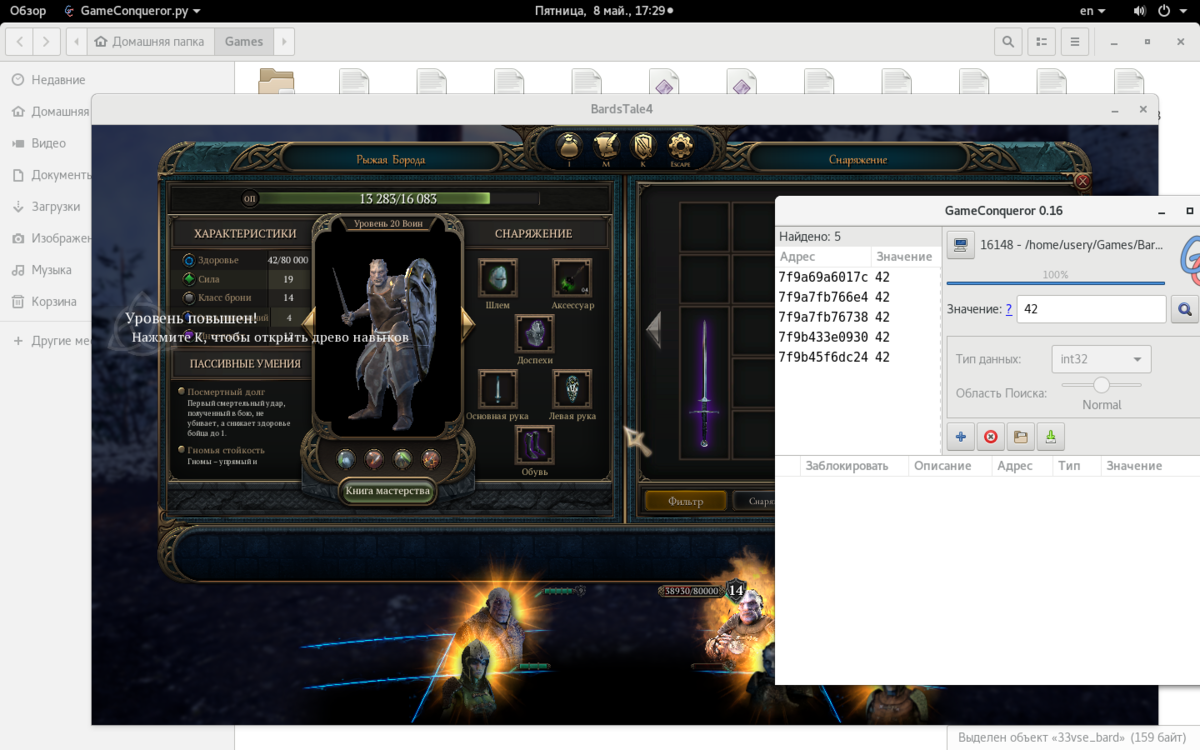Click file manager search icon
Screen dimensions: 1200x750
(x=1008, y=42)
